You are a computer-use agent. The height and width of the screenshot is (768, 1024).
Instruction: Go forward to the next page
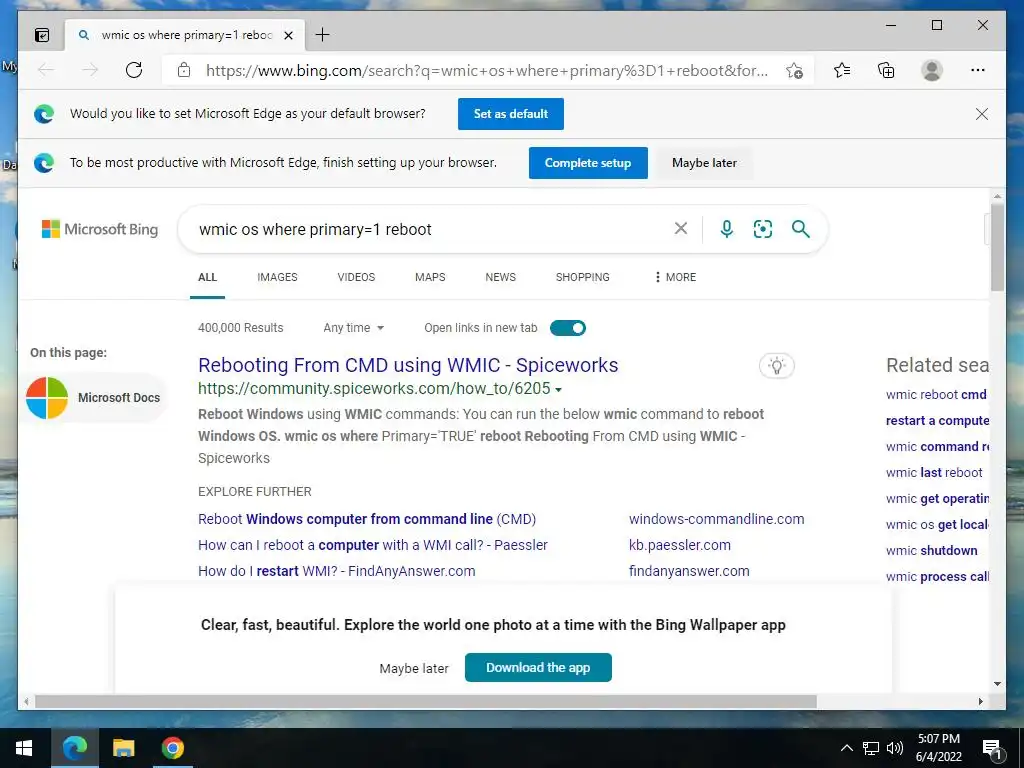tap(90, 70)
